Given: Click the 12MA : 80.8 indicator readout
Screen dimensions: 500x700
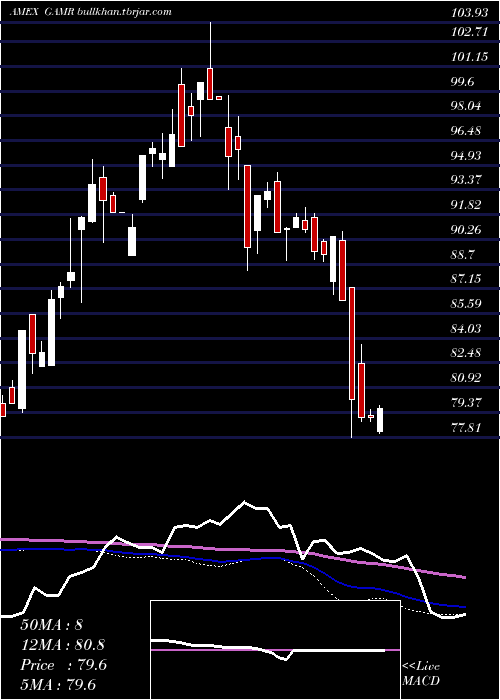Looking at the screenshot, I should pyautogui.click(x=64, y=645).
